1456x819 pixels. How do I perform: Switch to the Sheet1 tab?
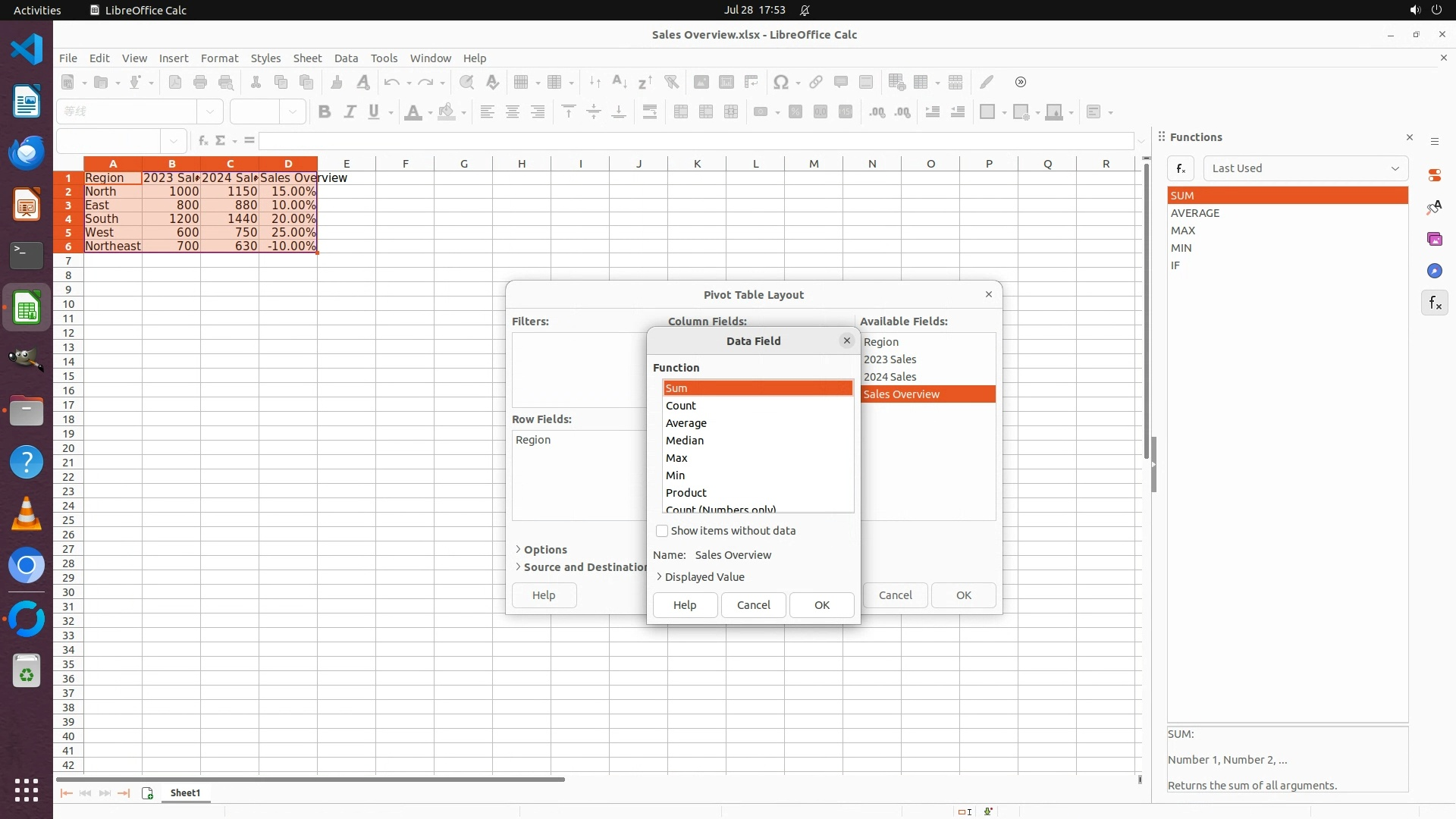point(185,793)
